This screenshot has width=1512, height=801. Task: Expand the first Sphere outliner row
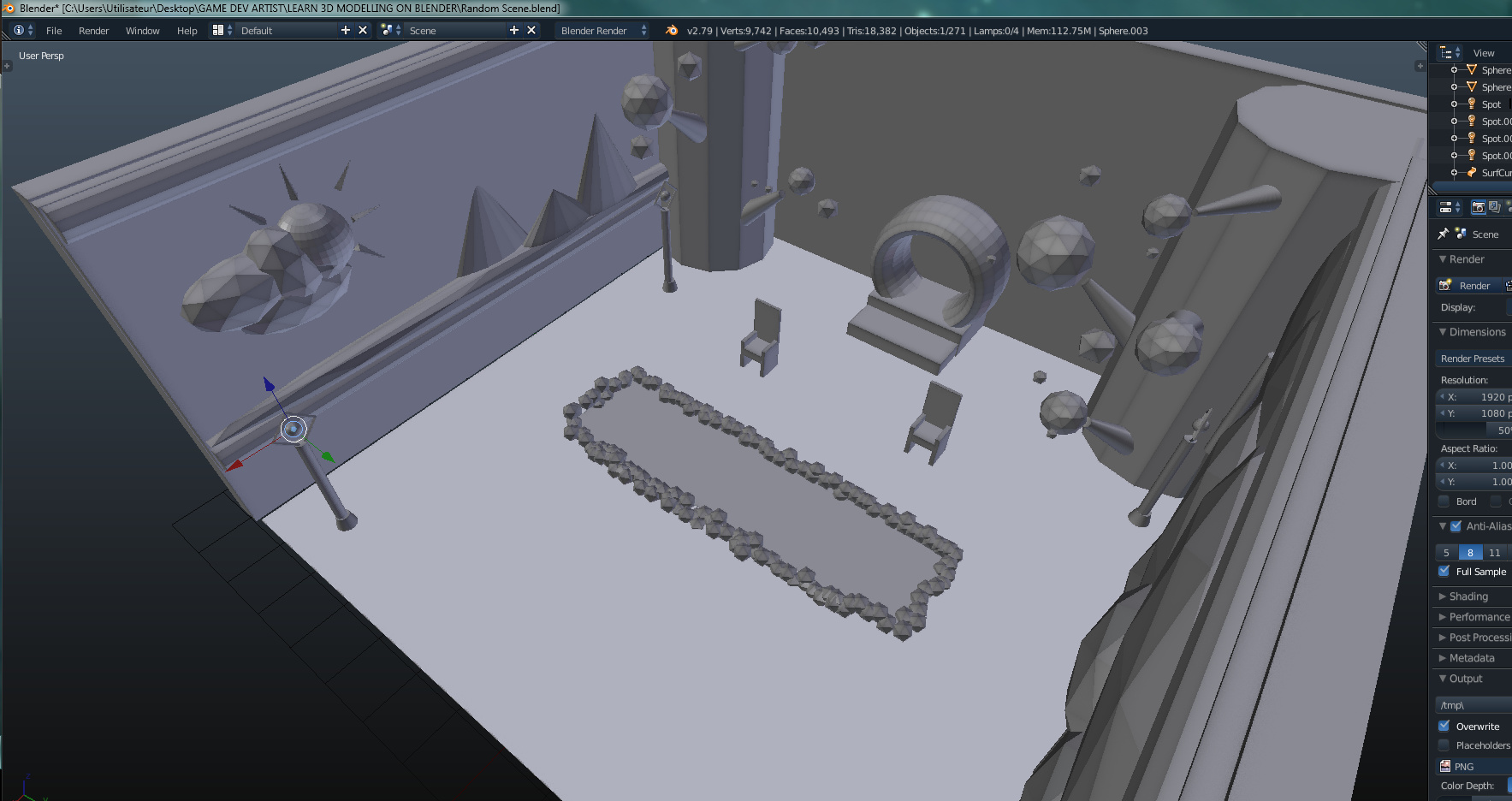tap(1454, 69)
